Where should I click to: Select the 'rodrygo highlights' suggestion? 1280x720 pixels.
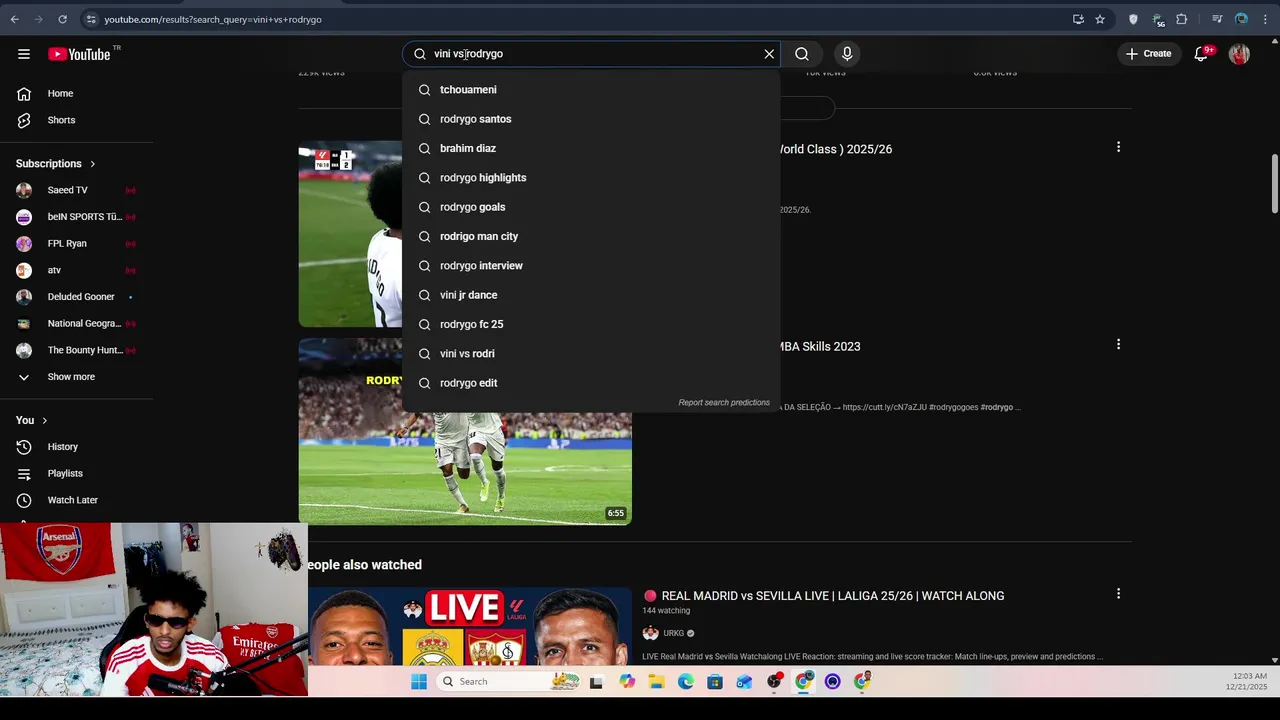coord(591,178)
